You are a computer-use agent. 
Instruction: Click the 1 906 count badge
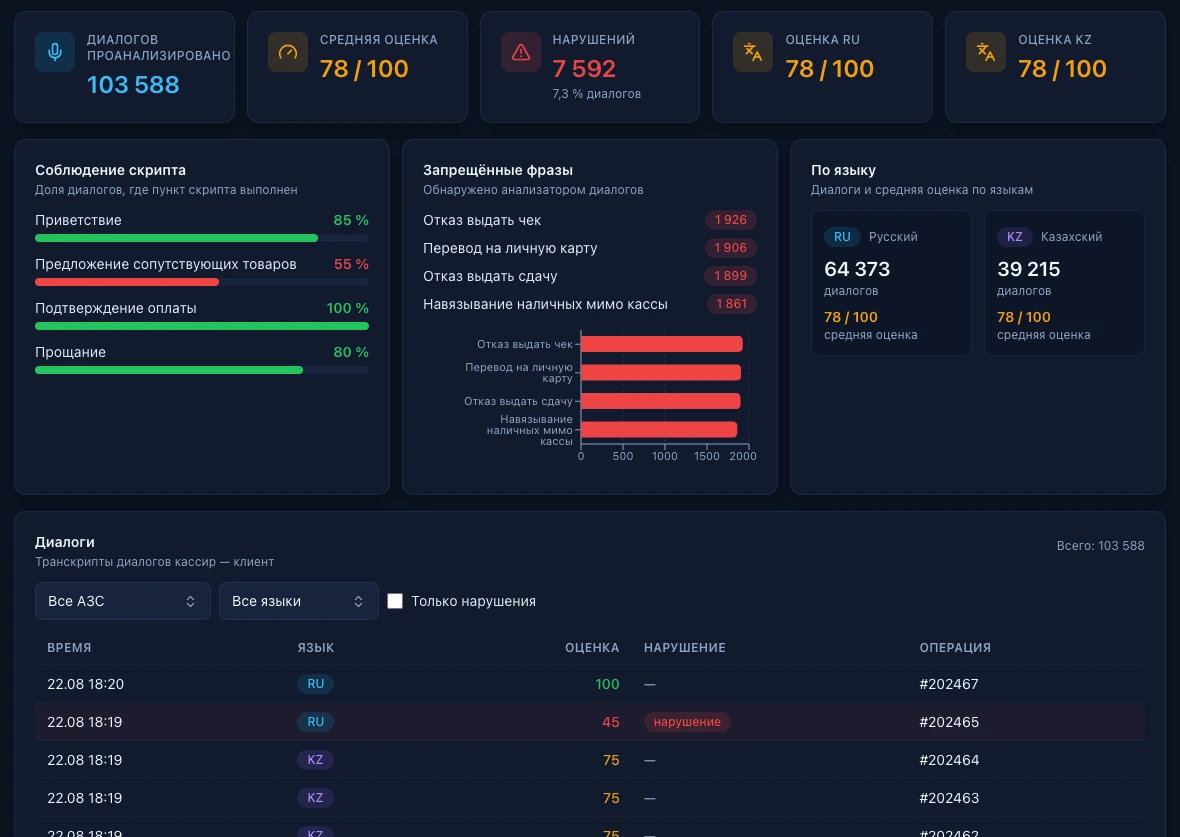(x=731, y=248)
